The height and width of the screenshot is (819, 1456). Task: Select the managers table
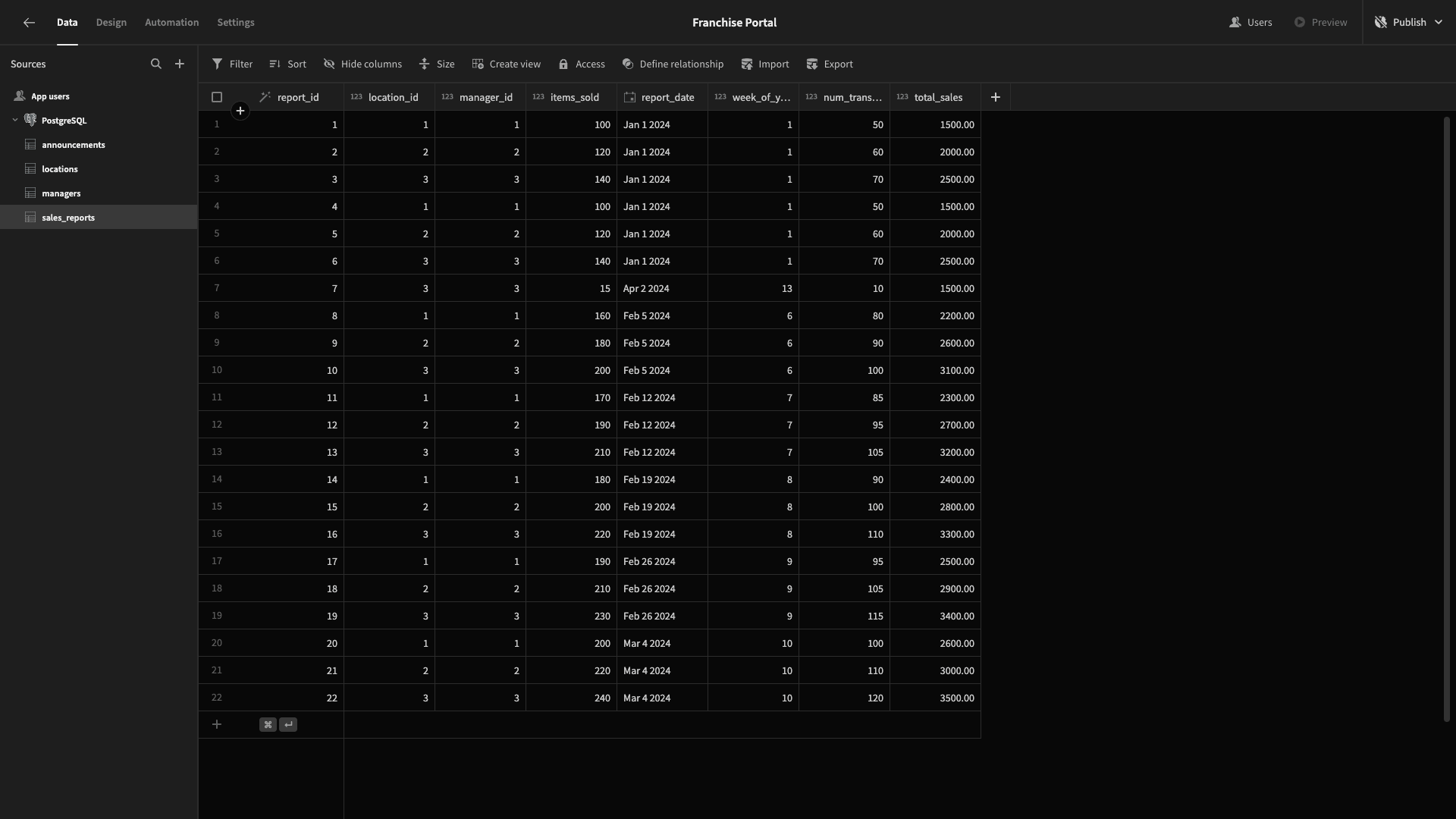(x=99, y=193)
